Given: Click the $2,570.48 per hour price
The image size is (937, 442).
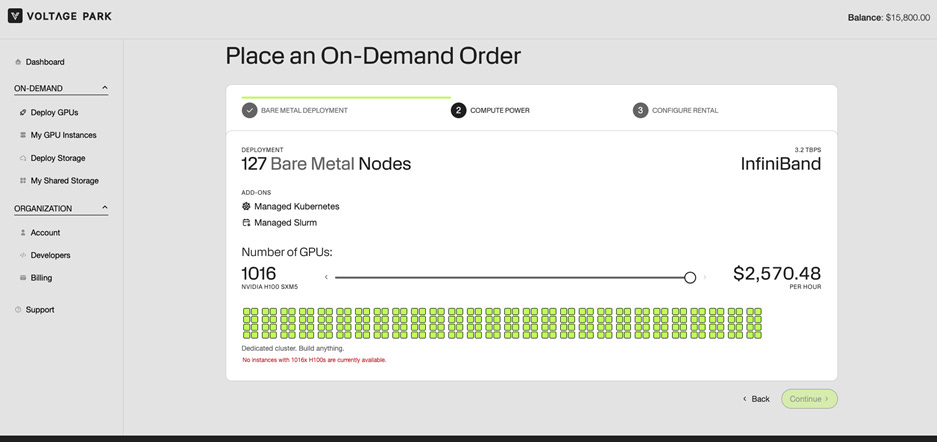Looking at the screenshot, I should click(x=777, y=274).
